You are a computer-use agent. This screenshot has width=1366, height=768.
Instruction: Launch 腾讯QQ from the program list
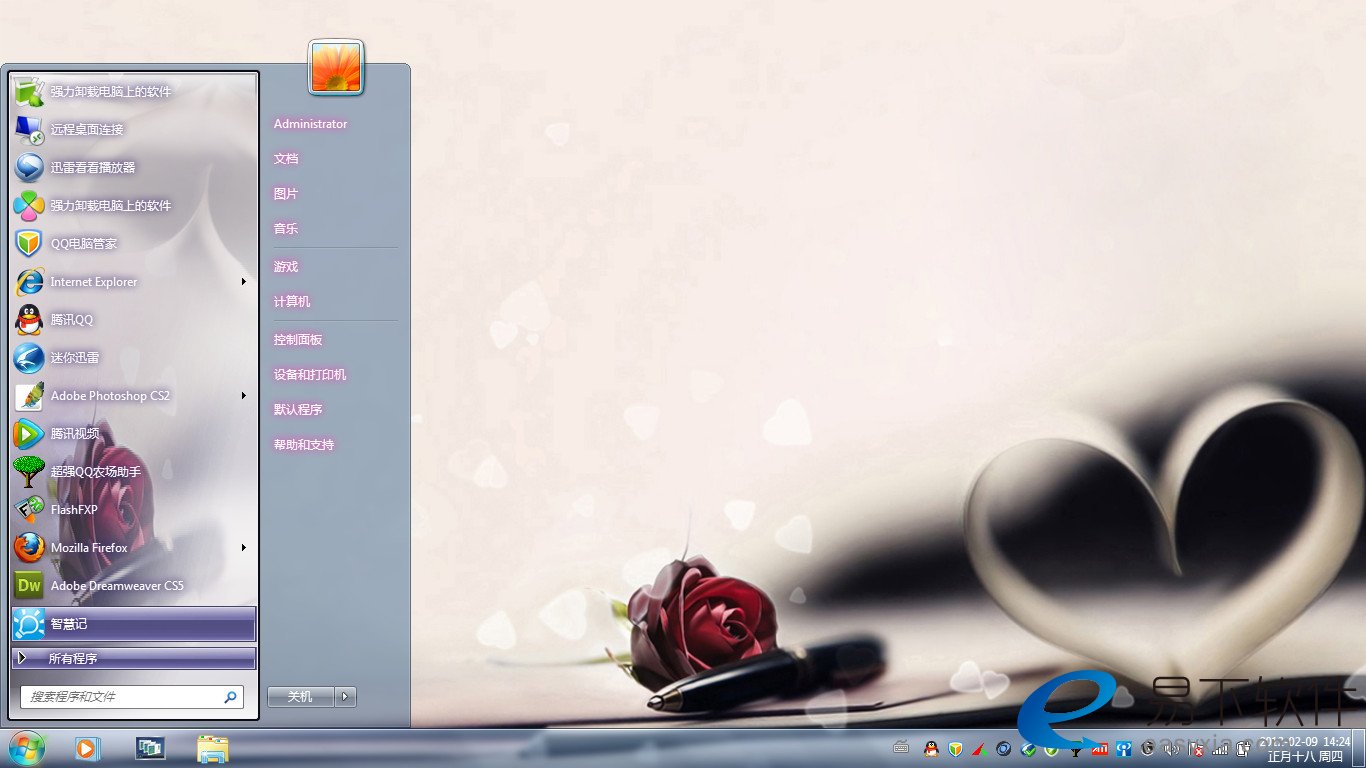tap(134, 320)
